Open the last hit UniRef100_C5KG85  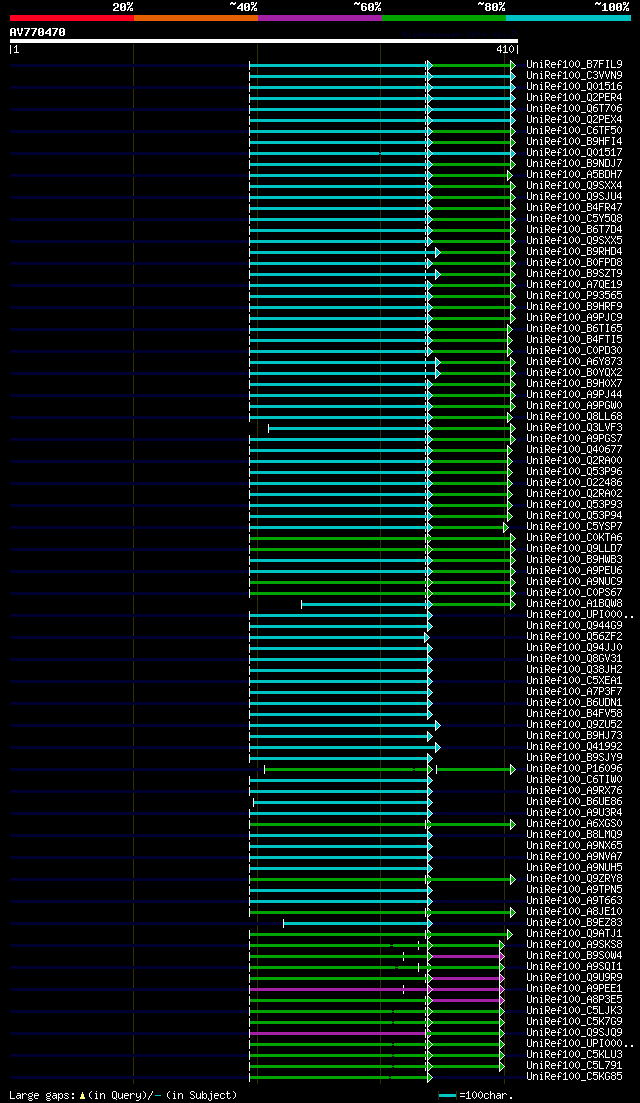coord(574,1077)
